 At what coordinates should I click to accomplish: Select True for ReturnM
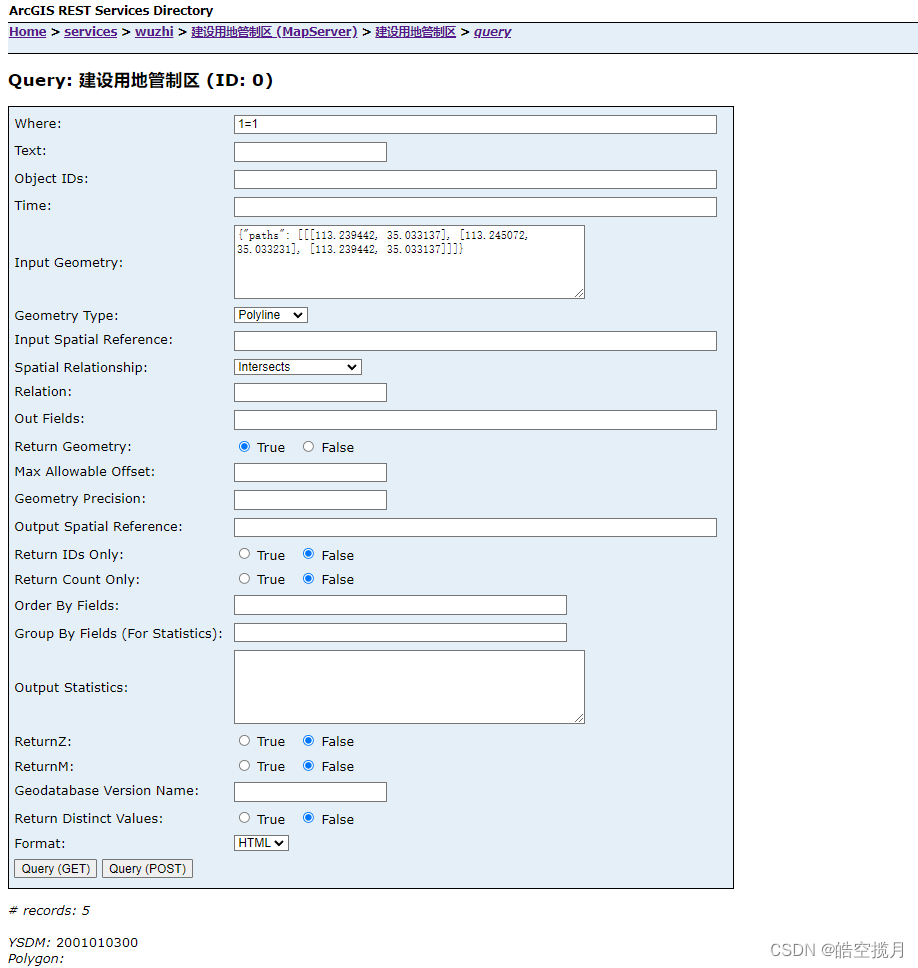pyautogui.click(x=244, y=766)
